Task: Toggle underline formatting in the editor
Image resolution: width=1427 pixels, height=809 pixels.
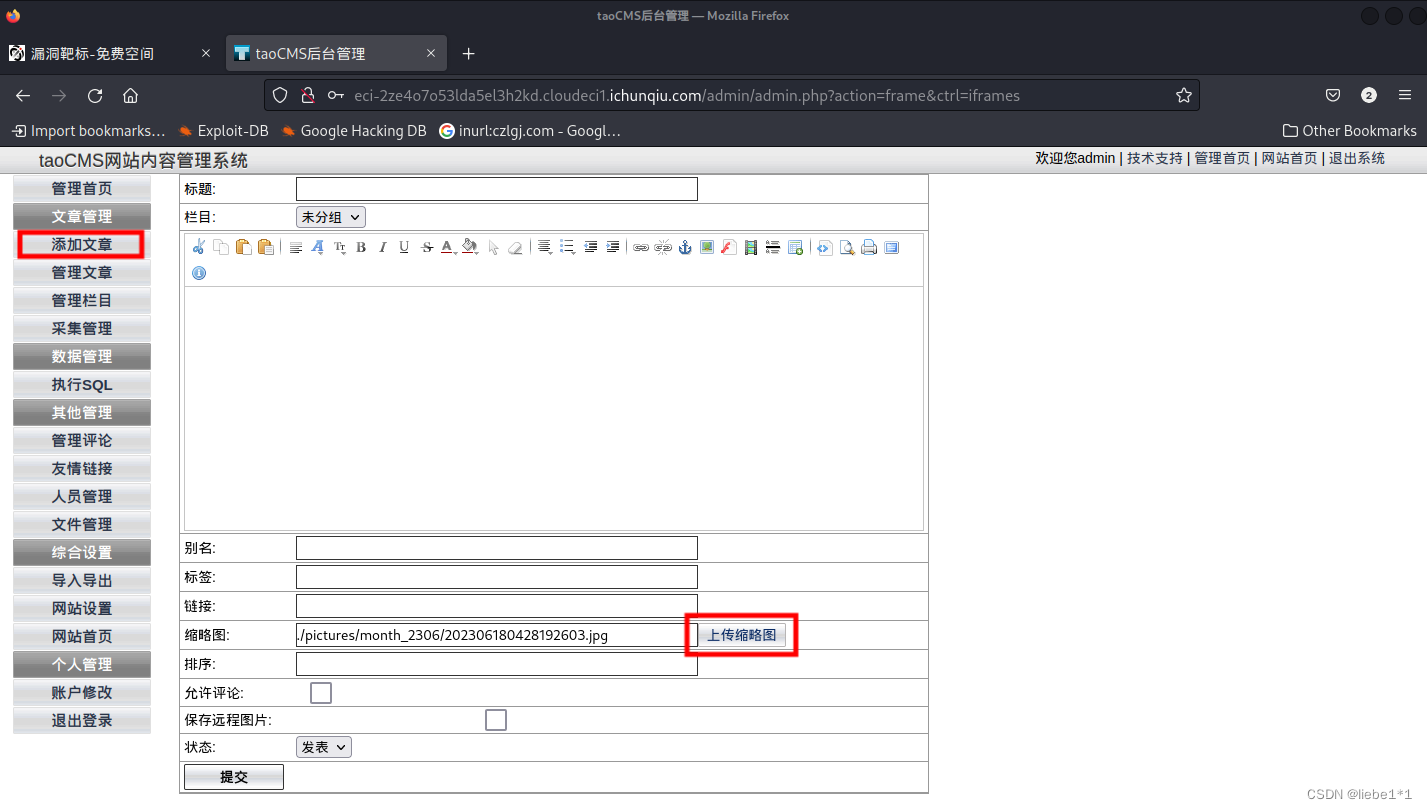Action: point(404,247)
